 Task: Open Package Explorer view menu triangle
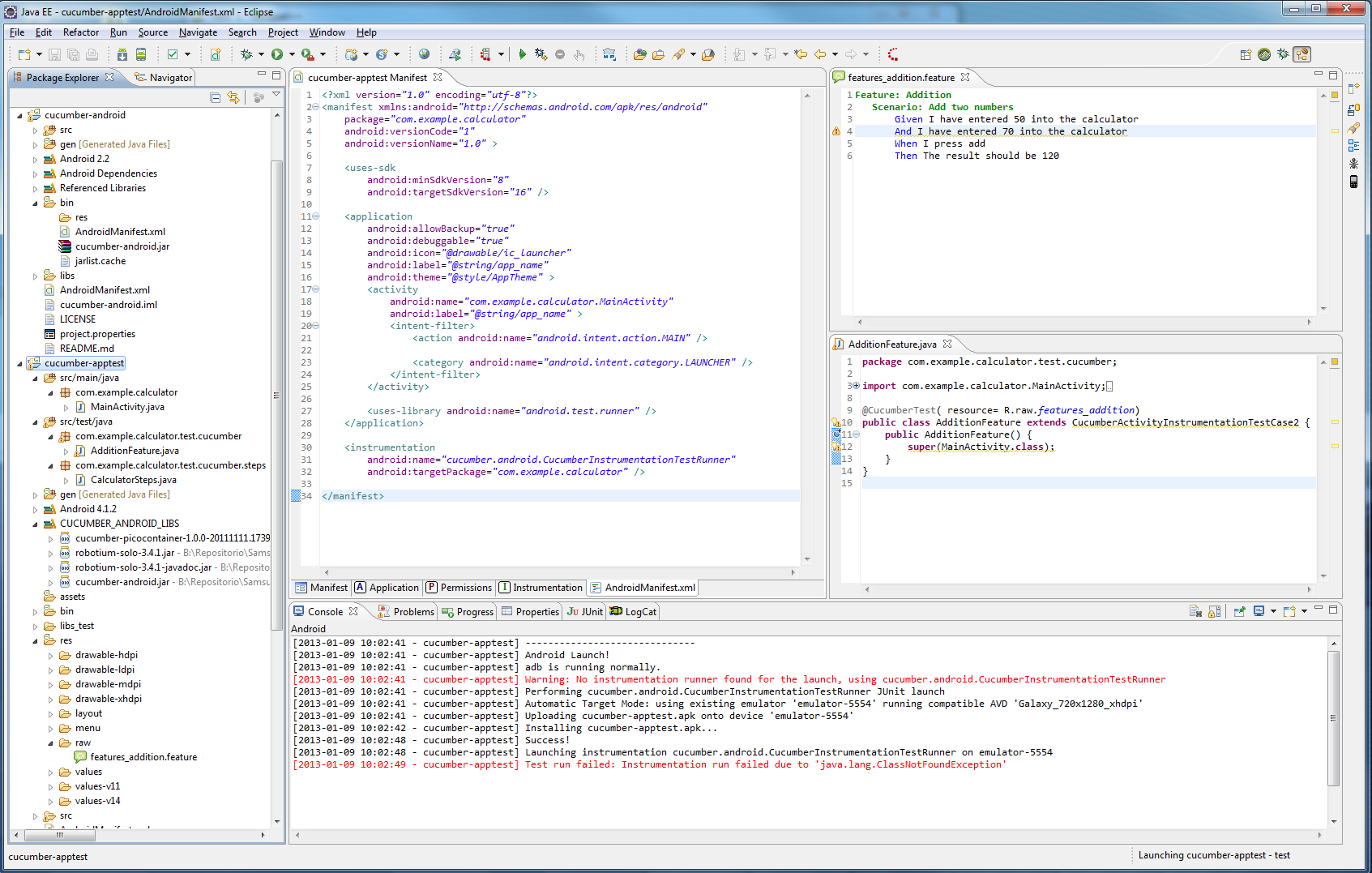pyautogui.click(x=276, y=96)
